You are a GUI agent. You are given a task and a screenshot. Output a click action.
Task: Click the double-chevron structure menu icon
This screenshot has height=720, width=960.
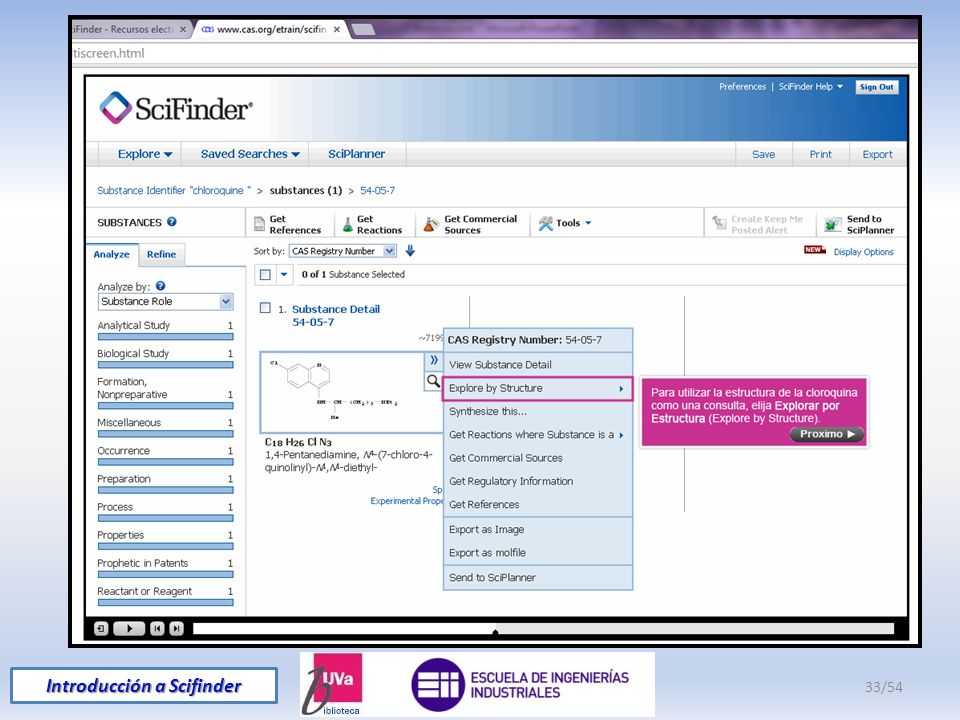coord(433,360)
